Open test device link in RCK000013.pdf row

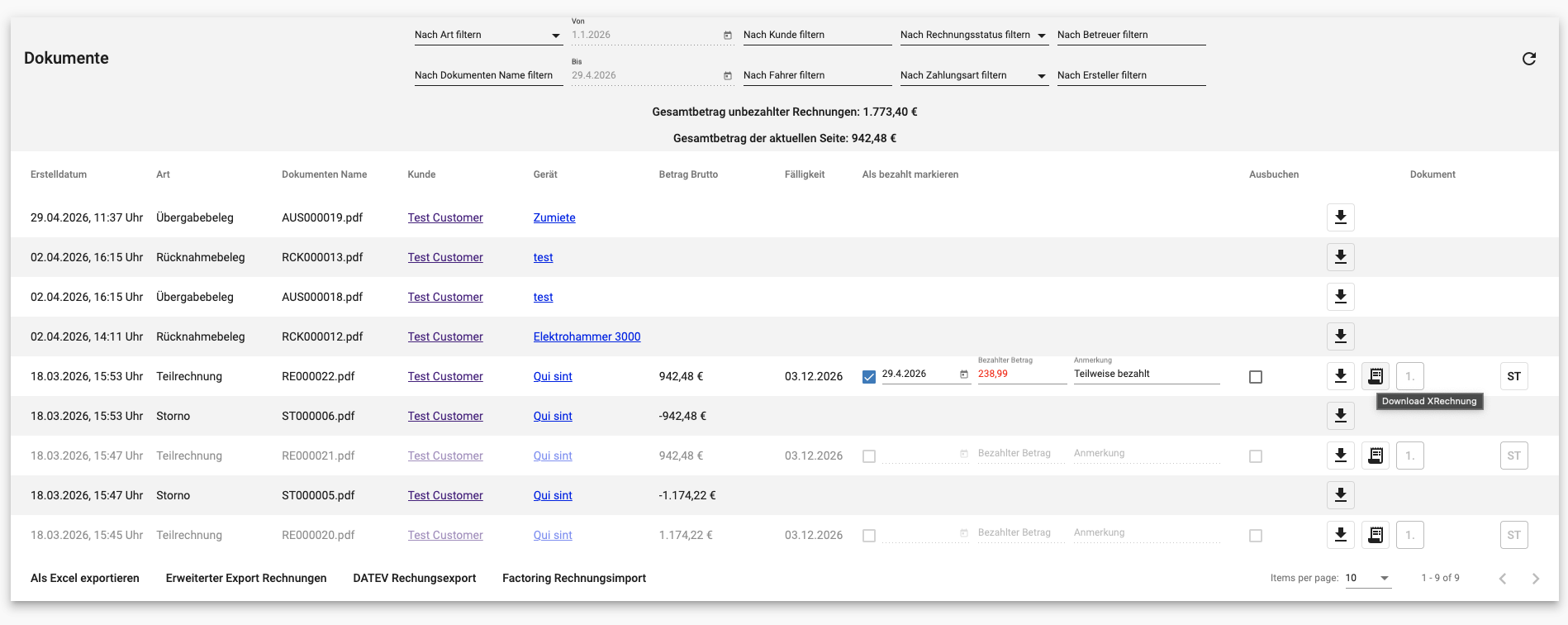coord(543,257)
